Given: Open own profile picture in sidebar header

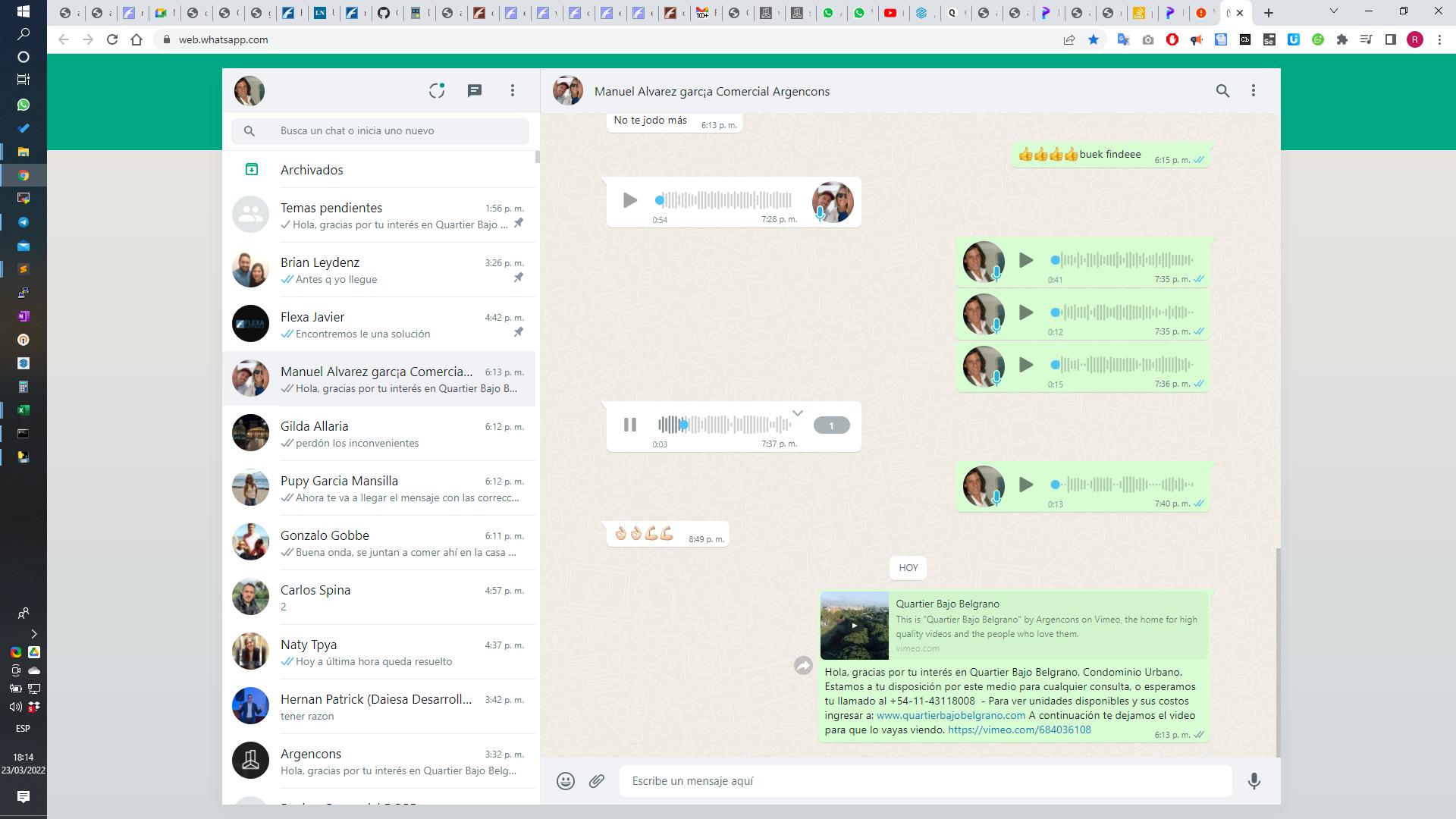Looking at the screenshot, I should tap(249, 91).
